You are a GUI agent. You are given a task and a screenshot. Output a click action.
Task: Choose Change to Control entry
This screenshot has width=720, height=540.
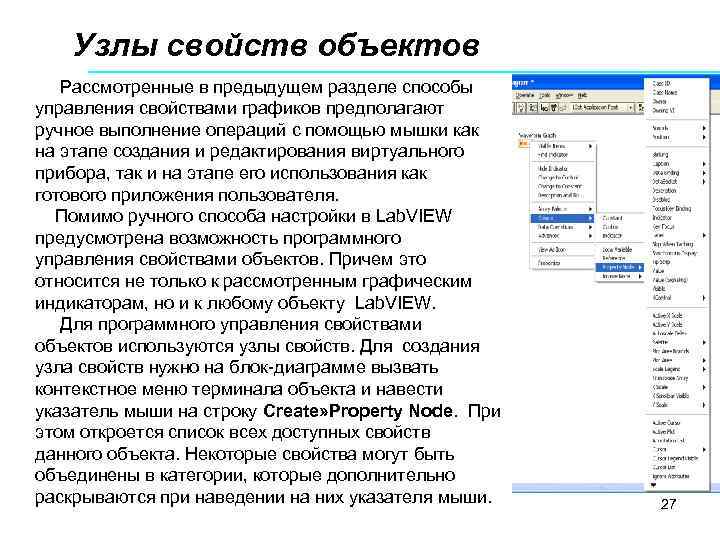(x=558, y=178)
